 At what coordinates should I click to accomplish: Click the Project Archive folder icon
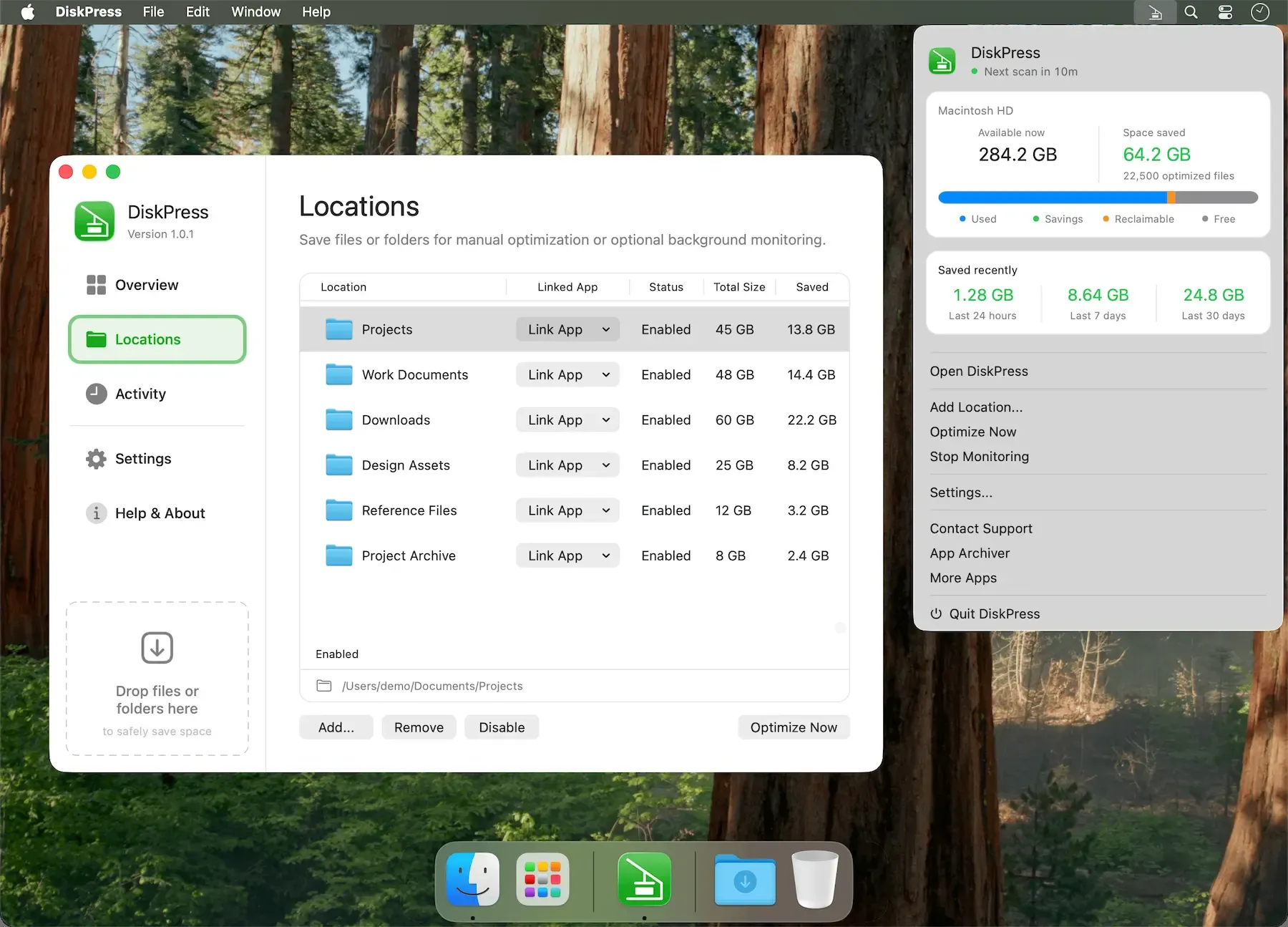tap(339, 555)
